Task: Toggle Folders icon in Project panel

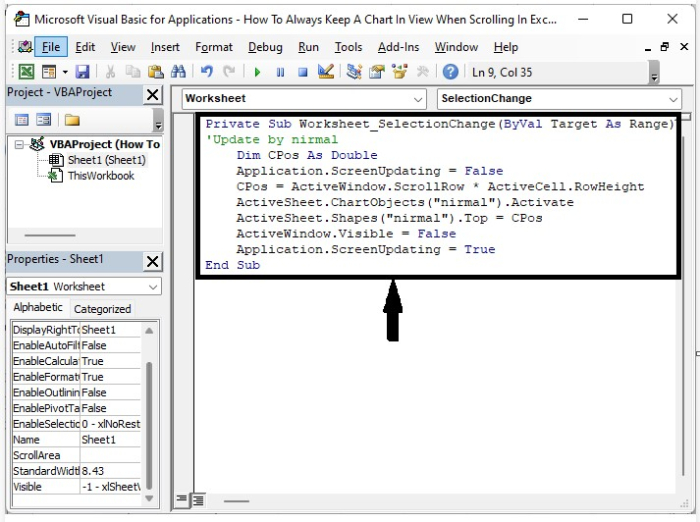Action: coord(72,120)
